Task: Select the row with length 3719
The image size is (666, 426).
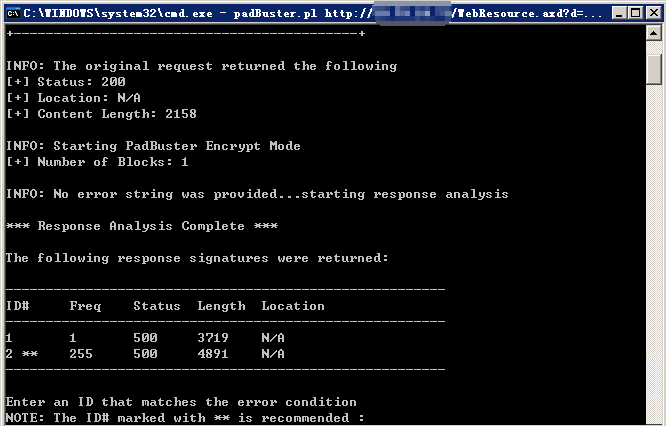Action: (x=145, y=338)
